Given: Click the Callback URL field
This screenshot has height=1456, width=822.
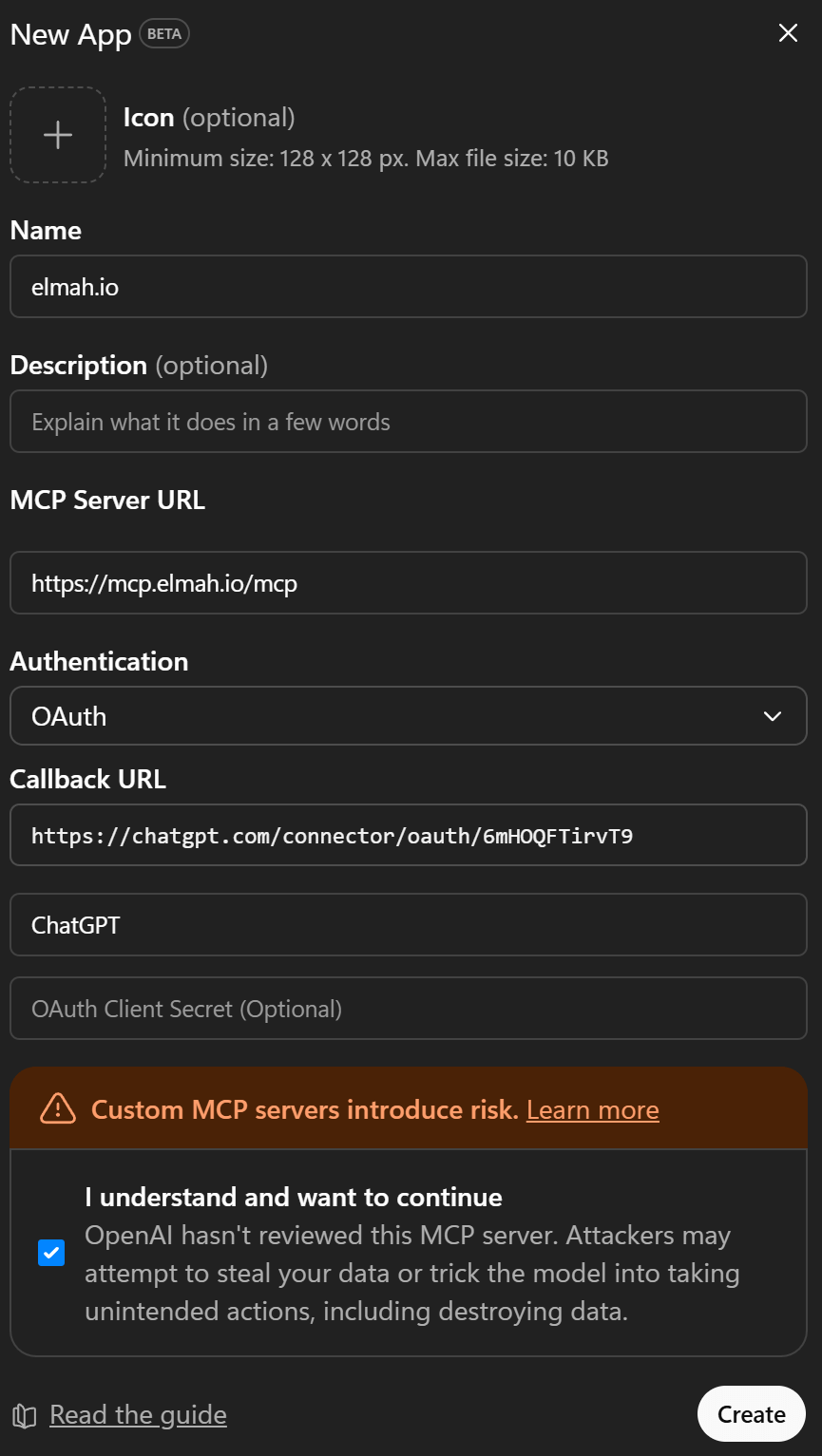Looking at the screenshot, I should (x=409, y=834).
